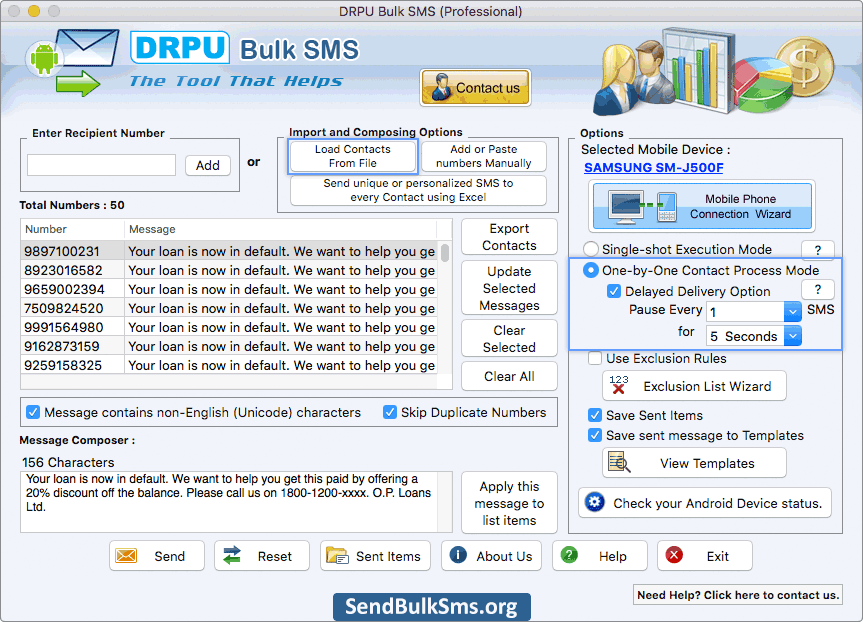Toggle non-English Unicode characters checkbox

click(x=33, y=412)
